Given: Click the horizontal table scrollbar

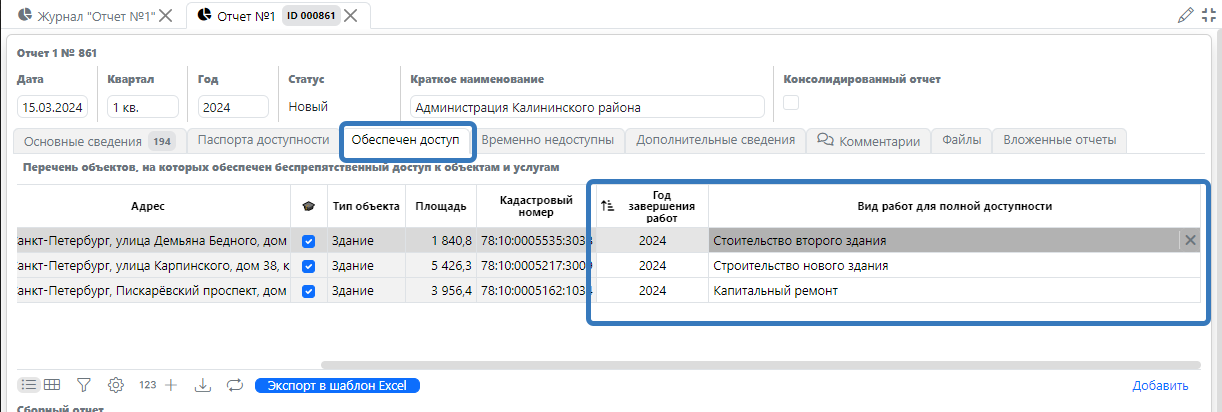Looking at the screenshot, I should click(x=760, y=366).
